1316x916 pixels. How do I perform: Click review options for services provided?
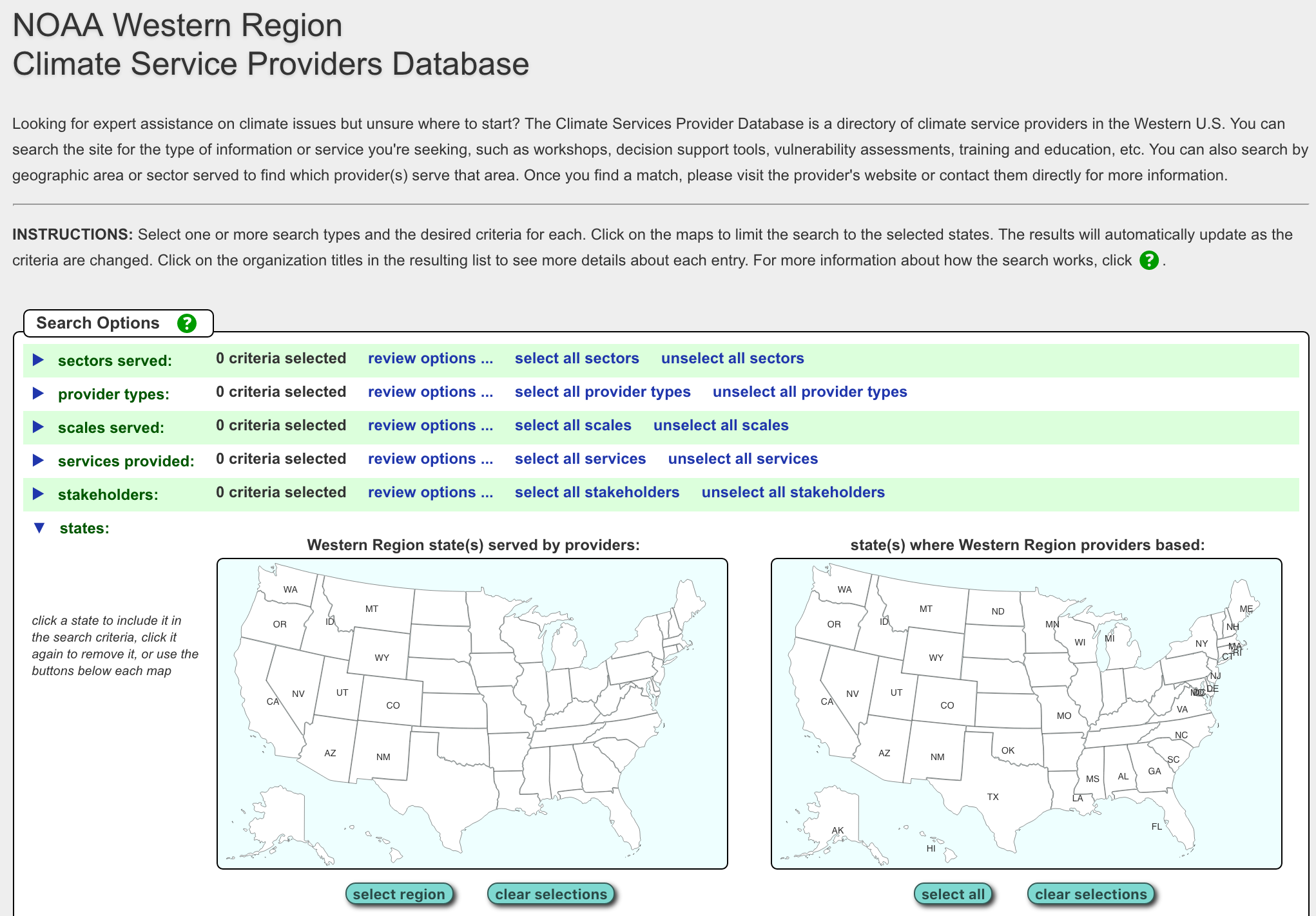coord(431,459)
